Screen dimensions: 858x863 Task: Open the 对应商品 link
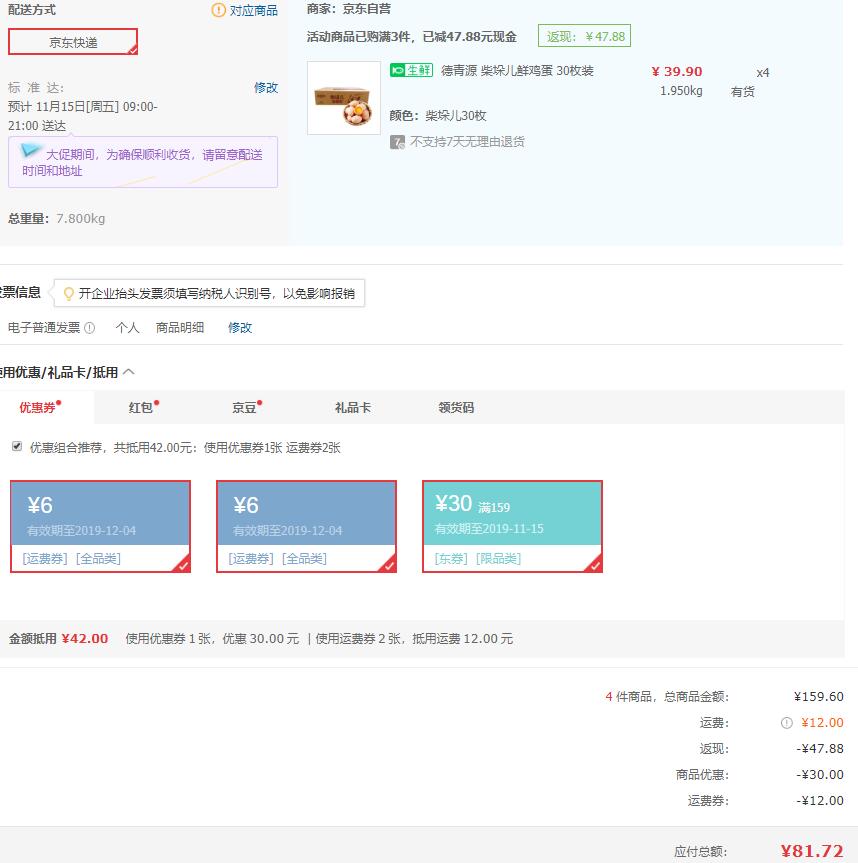[254, 10]
